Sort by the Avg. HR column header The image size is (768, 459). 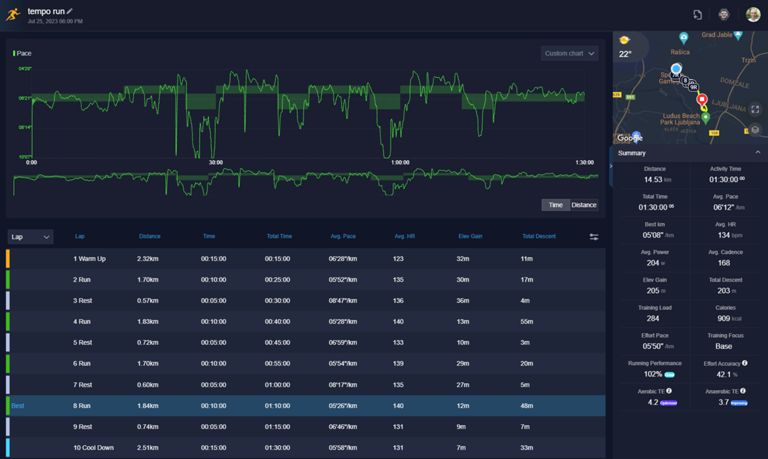pos(405,237)
